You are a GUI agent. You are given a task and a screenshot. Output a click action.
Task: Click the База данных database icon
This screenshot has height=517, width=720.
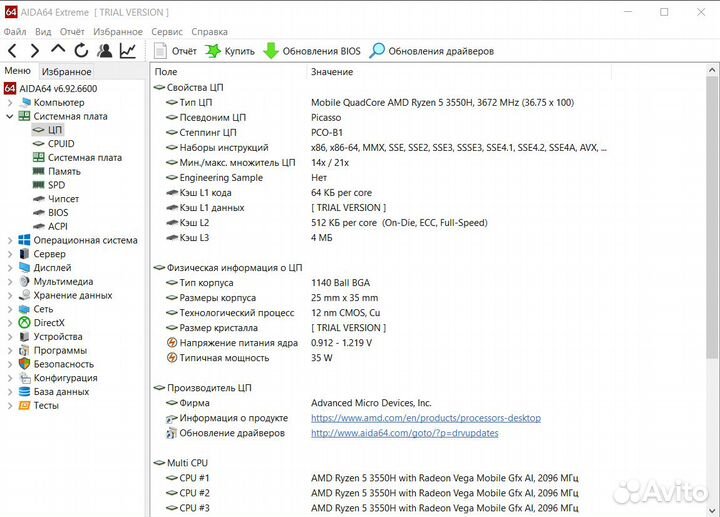(24, 392)
